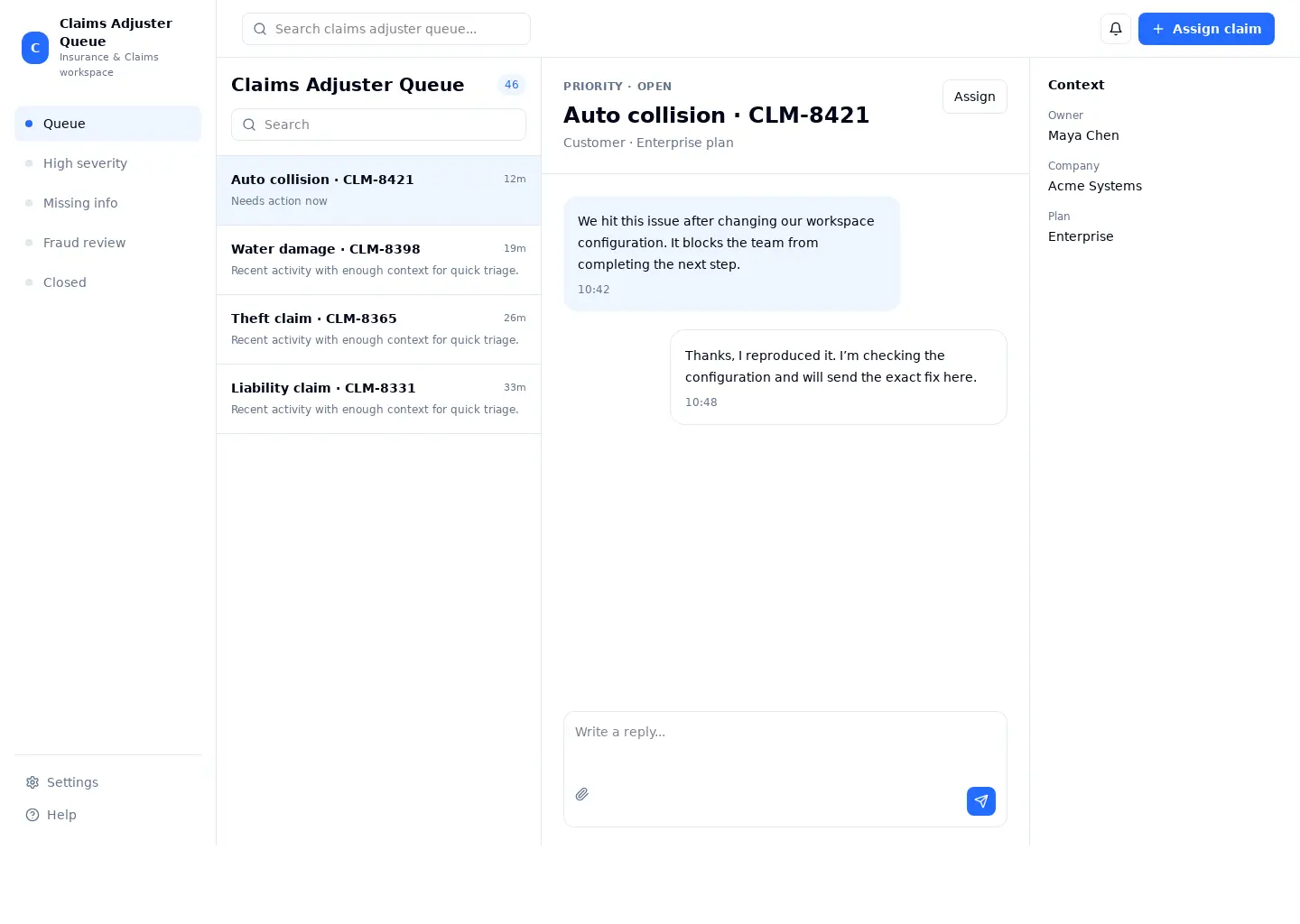This screenshot has height=924, width=1300.
Task: Go to High severity claims
Action: (x=107, y=163)
